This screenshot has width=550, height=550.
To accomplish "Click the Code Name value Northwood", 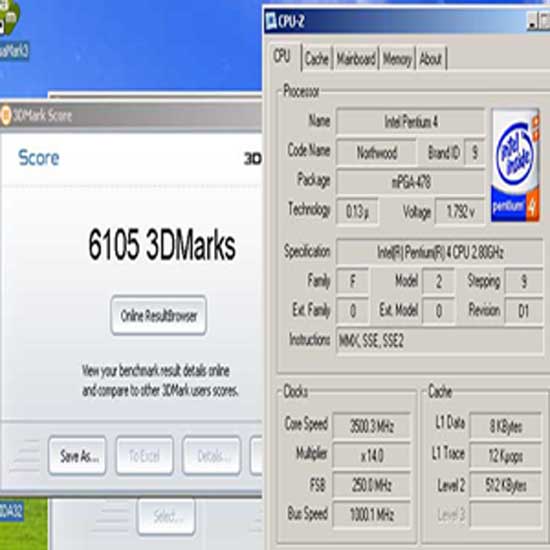I will click(377, 152).
